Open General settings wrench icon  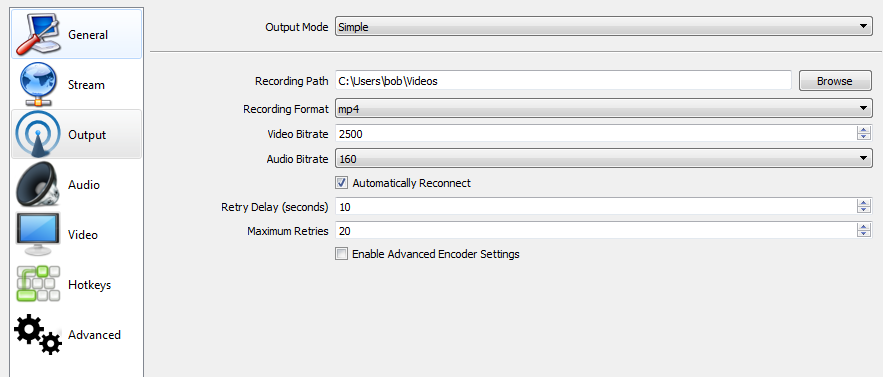38,34
